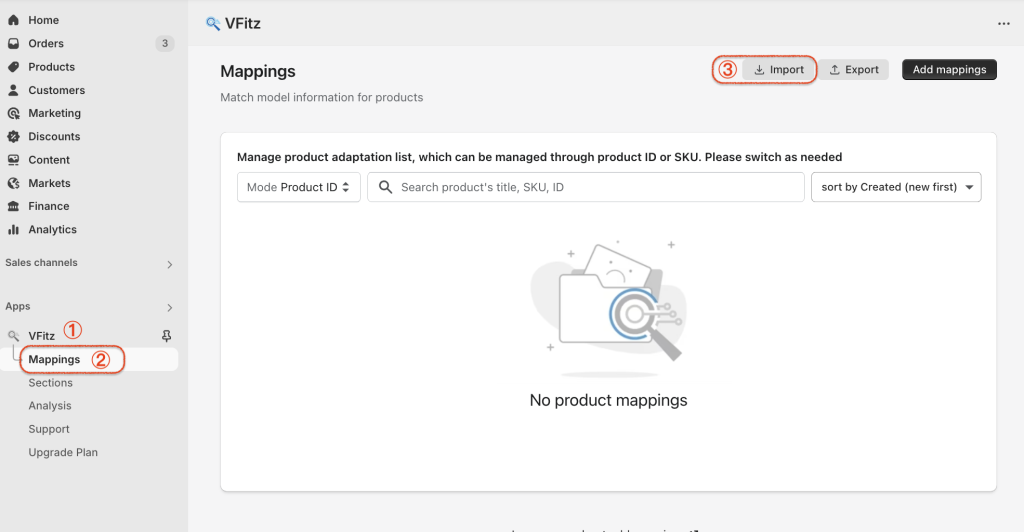This screenshot has width=1024, height=532.
Task: Click the Import button
Action: [779, 70]
